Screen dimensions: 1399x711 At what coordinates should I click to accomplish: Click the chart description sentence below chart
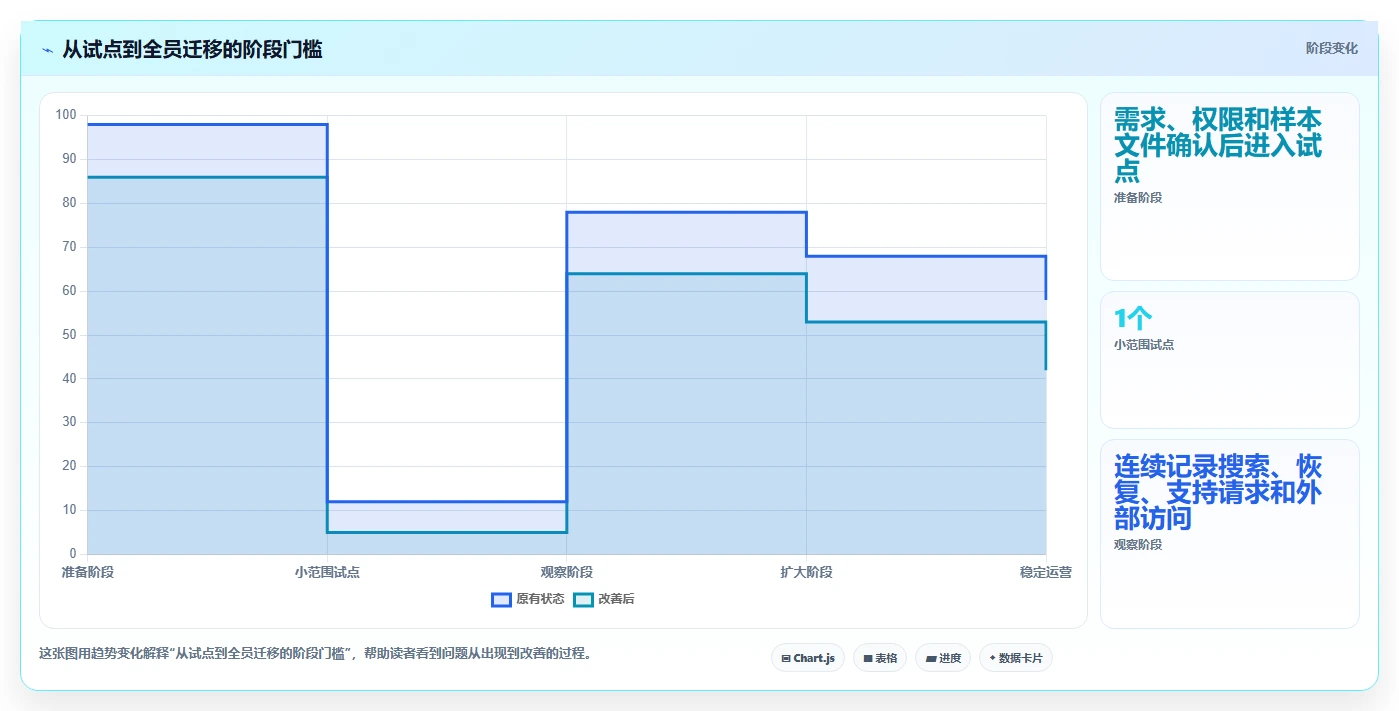pyautogui.click(x=318, y=654)
